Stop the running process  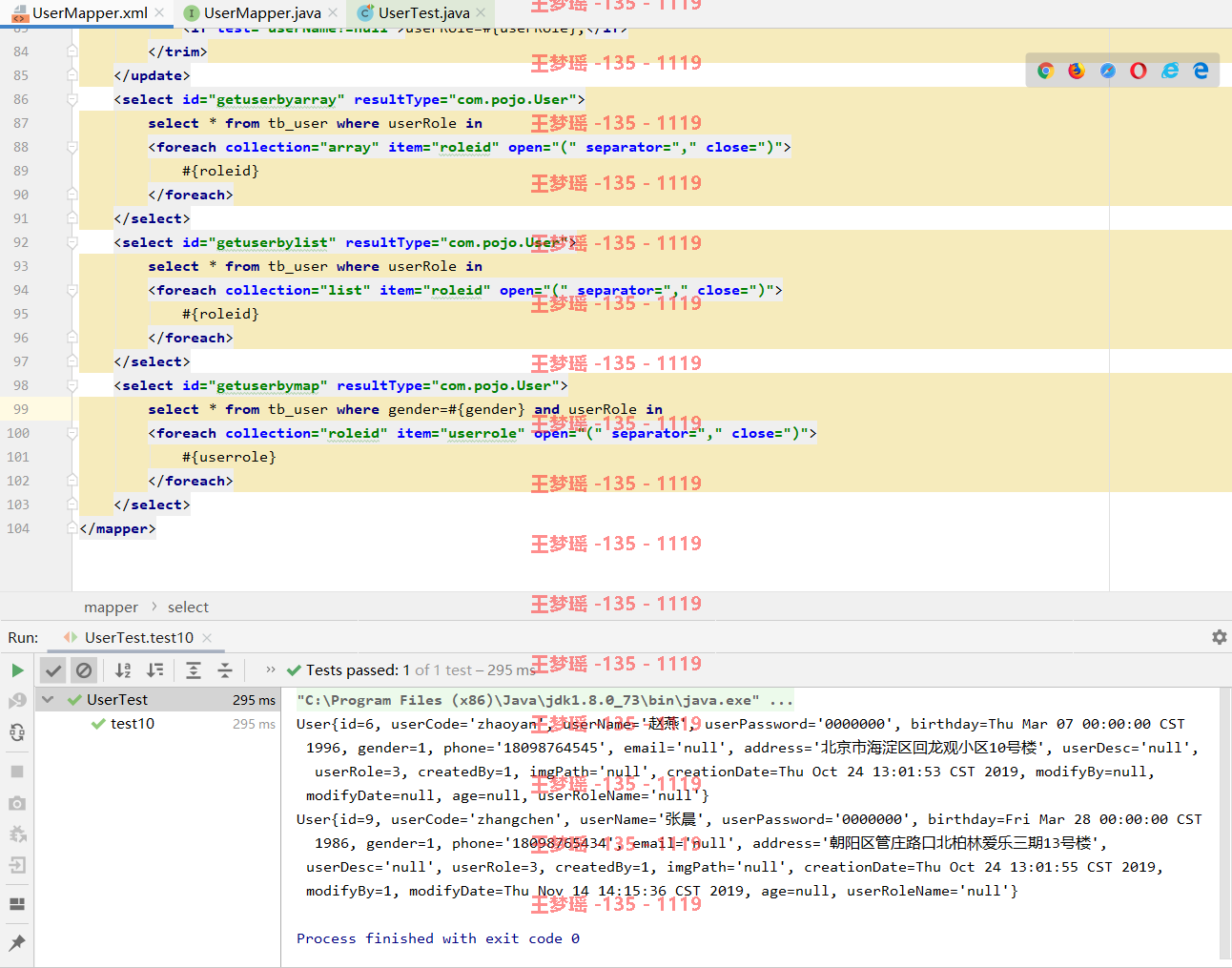pyautogui.click(x=17, y=771)
